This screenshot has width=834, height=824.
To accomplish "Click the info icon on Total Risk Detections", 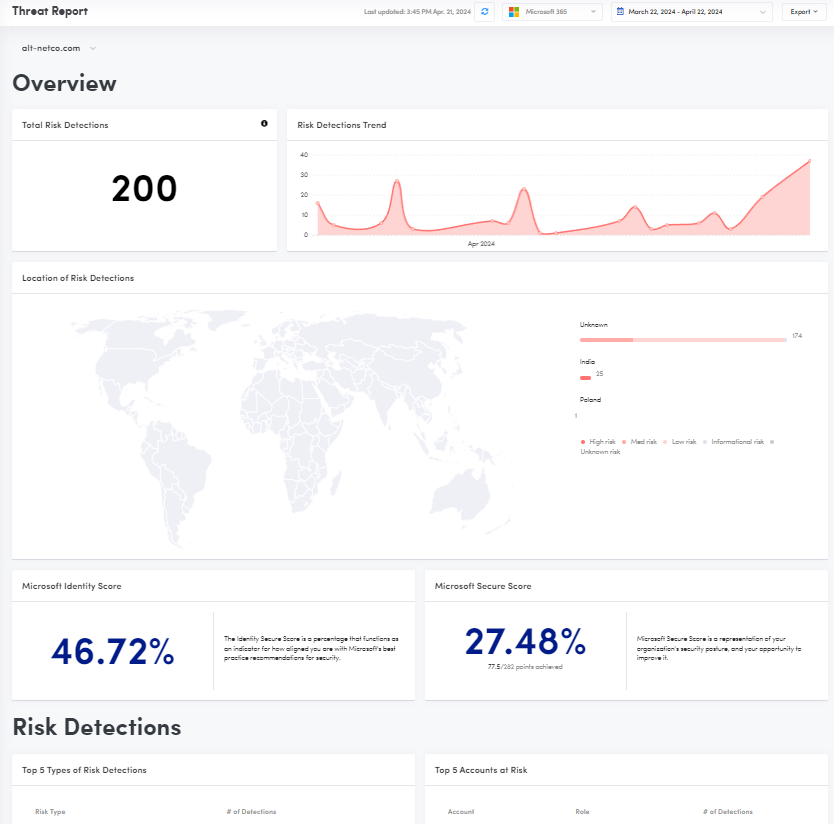I will [x=264, y=124].
